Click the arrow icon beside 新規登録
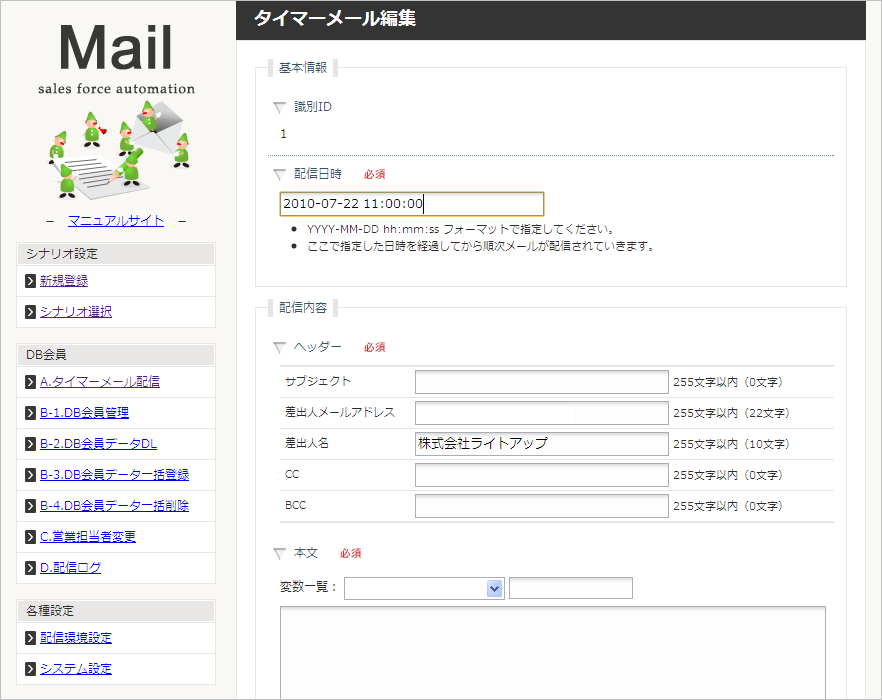The width and height of the screenshot is (882, 700). 31,281
